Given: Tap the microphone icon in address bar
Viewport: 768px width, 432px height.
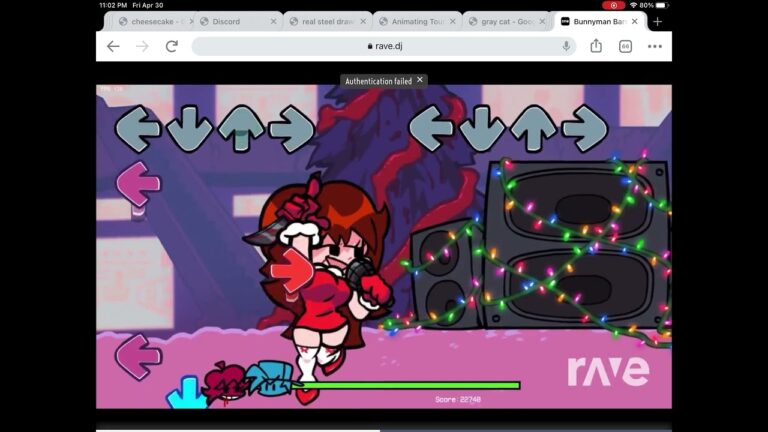Looking at the screenshot, I should pyautogui.click(x=566, y=46).
